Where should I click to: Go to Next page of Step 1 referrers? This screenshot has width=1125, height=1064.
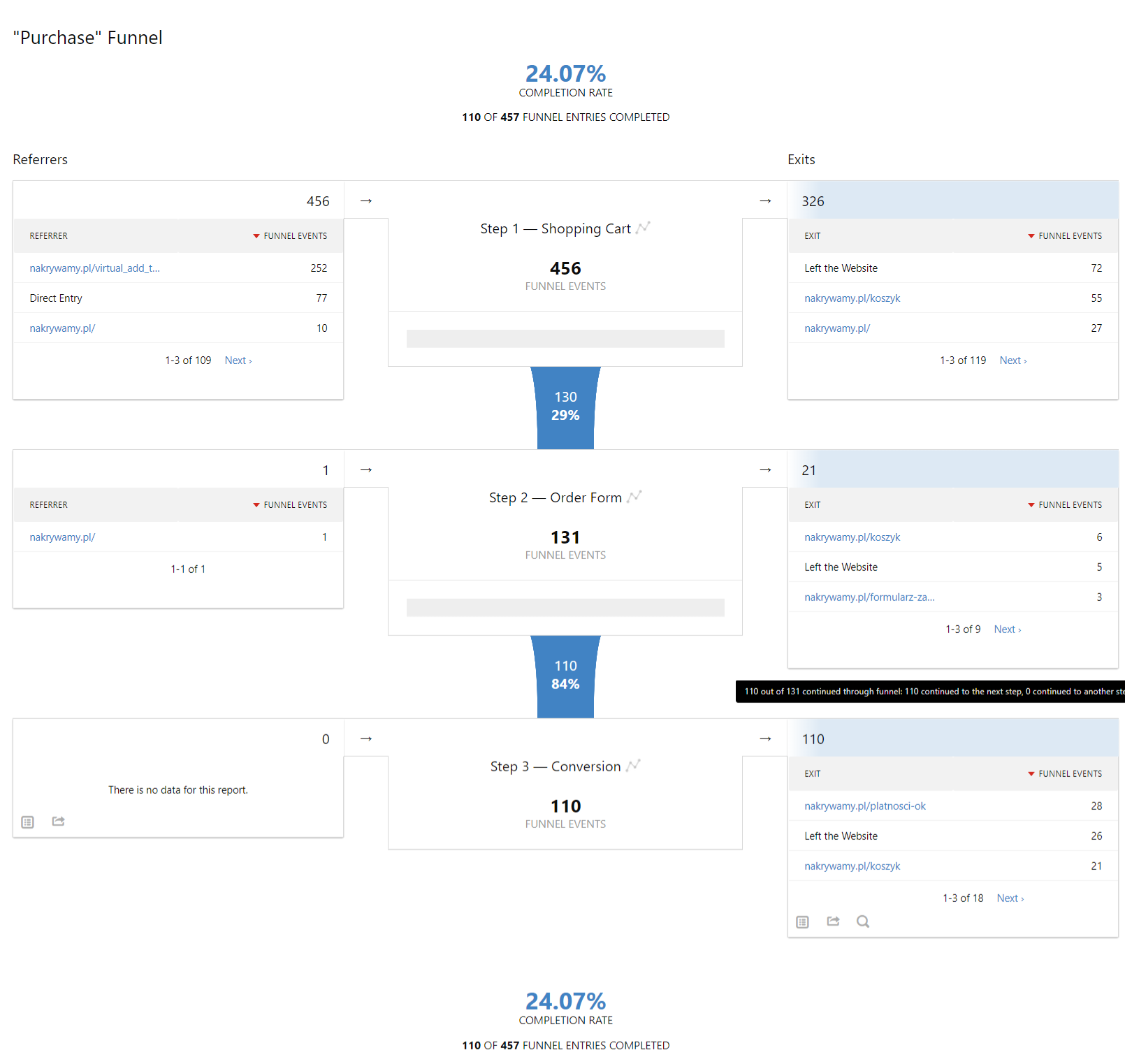click(x=238, y=360)
